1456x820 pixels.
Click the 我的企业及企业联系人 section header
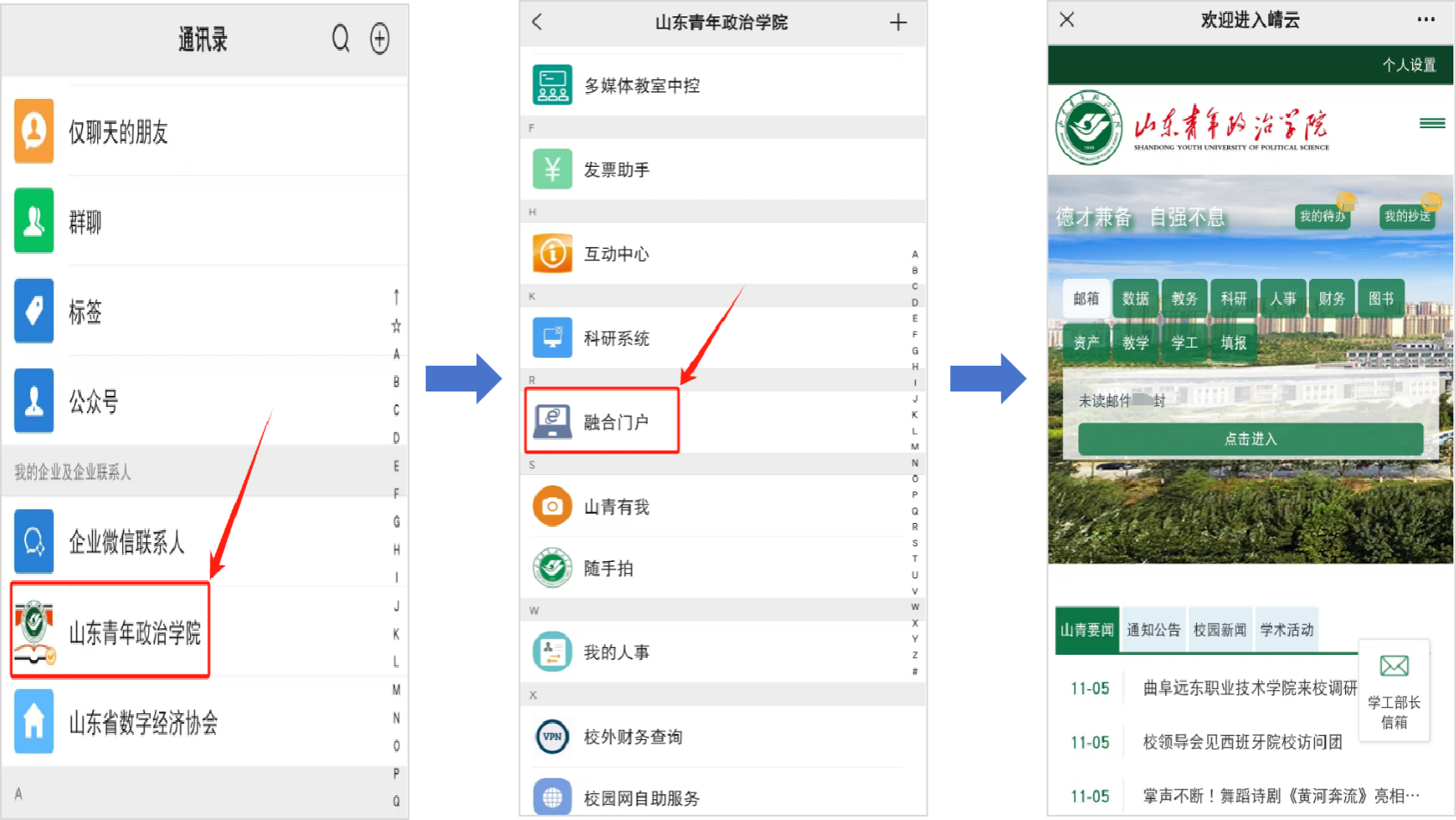(72, 472)
